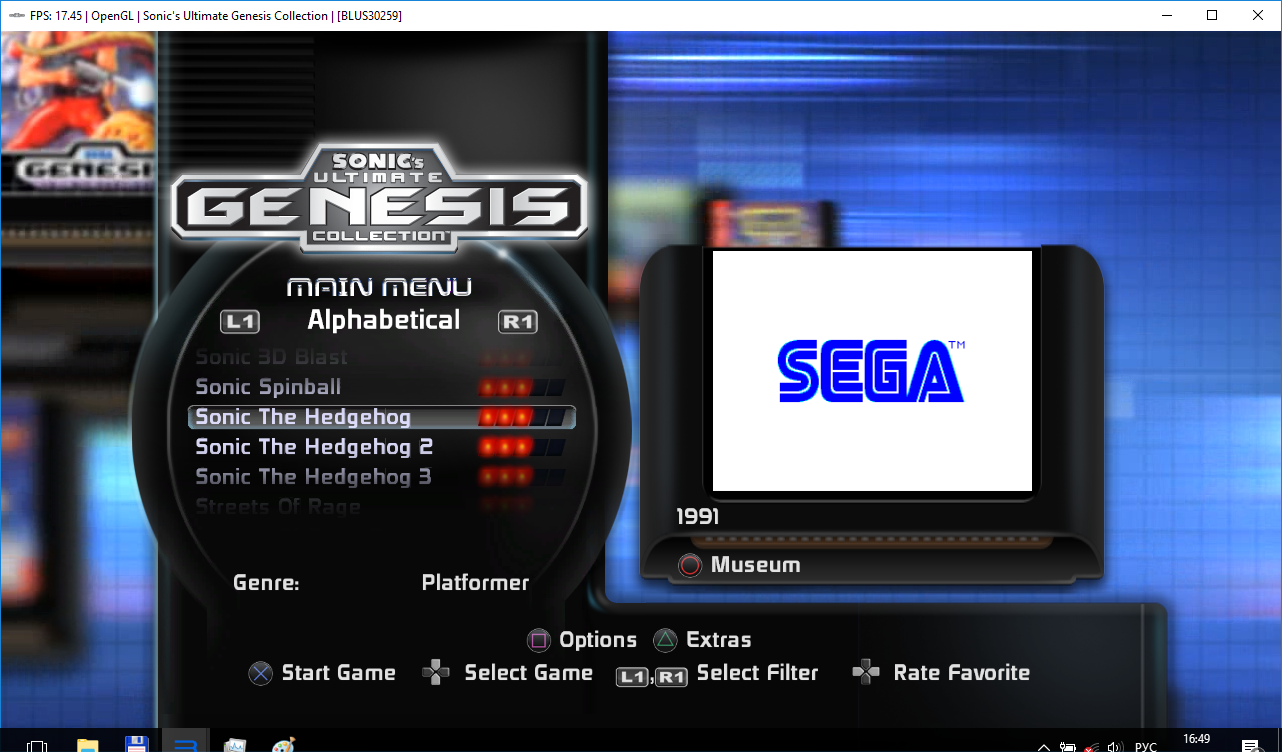The height and width of the screenshot is (752, 1282).
Task: Switch language via the РУС indicator
Action: (1146, 746)
